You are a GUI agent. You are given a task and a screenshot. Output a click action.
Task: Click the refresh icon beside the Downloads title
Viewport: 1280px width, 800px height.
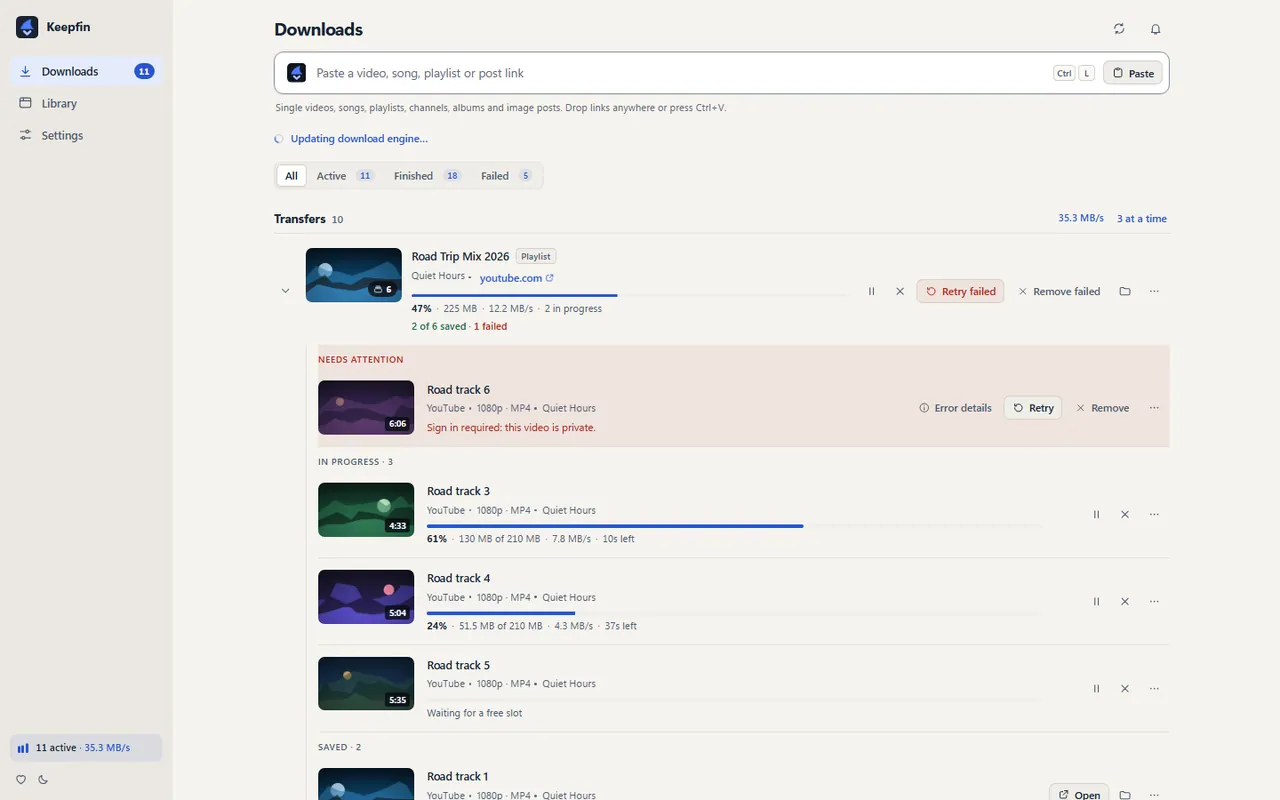click(x=1119, y=29)
